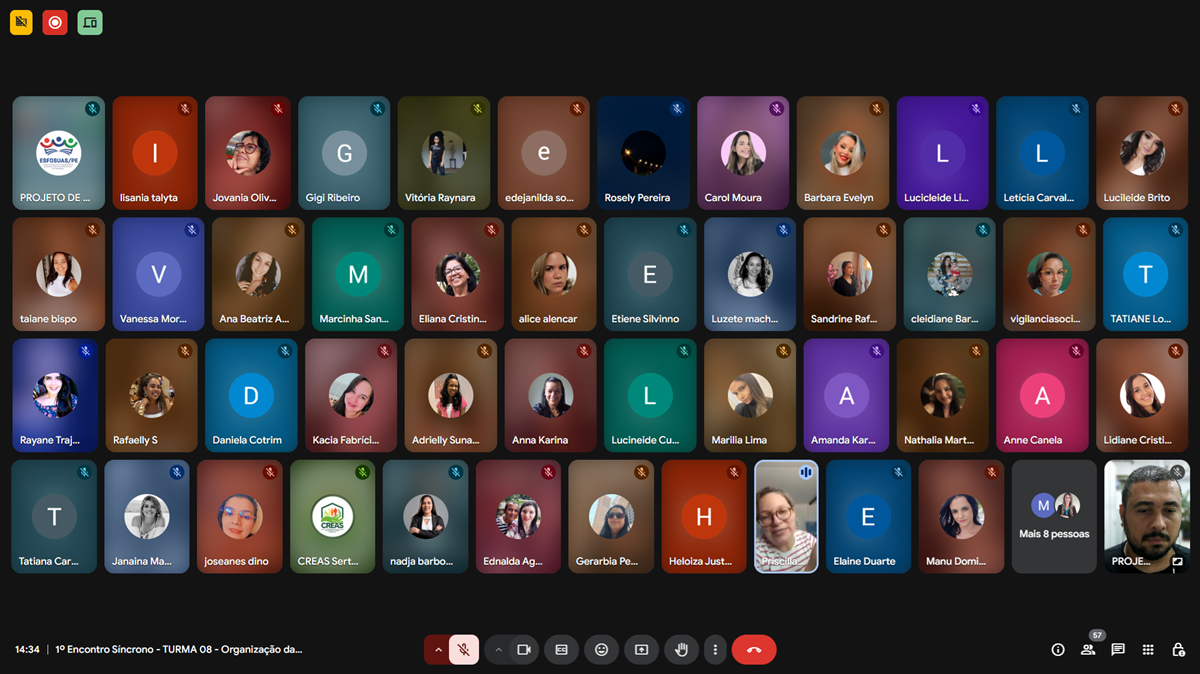Click the present screen button
The height and width of the screenshot is (674, 1200).
[x=641, y=650]
